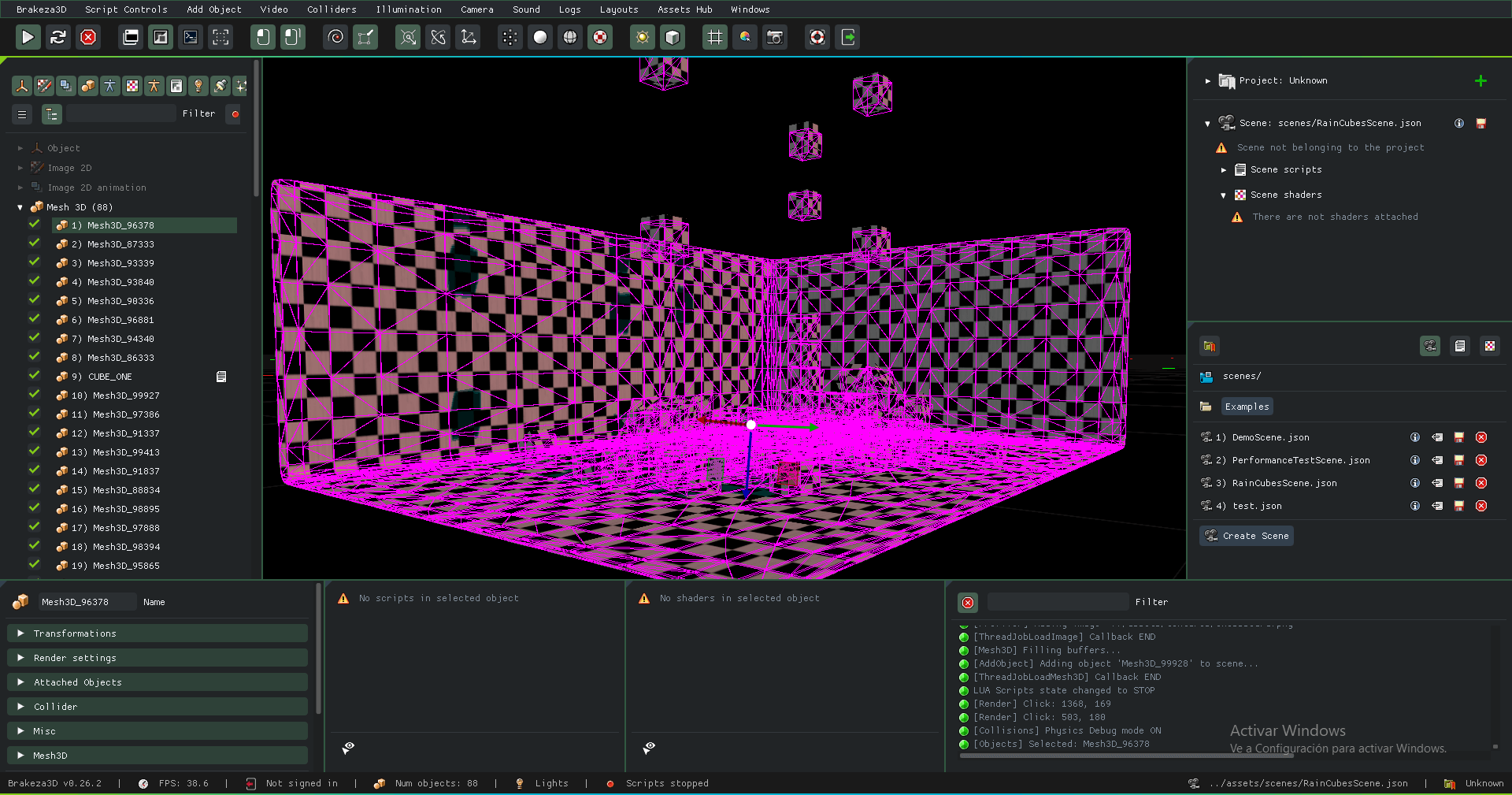Open the Illumination menu
The width and height of the screenshot is (1512, 795).
408,9
